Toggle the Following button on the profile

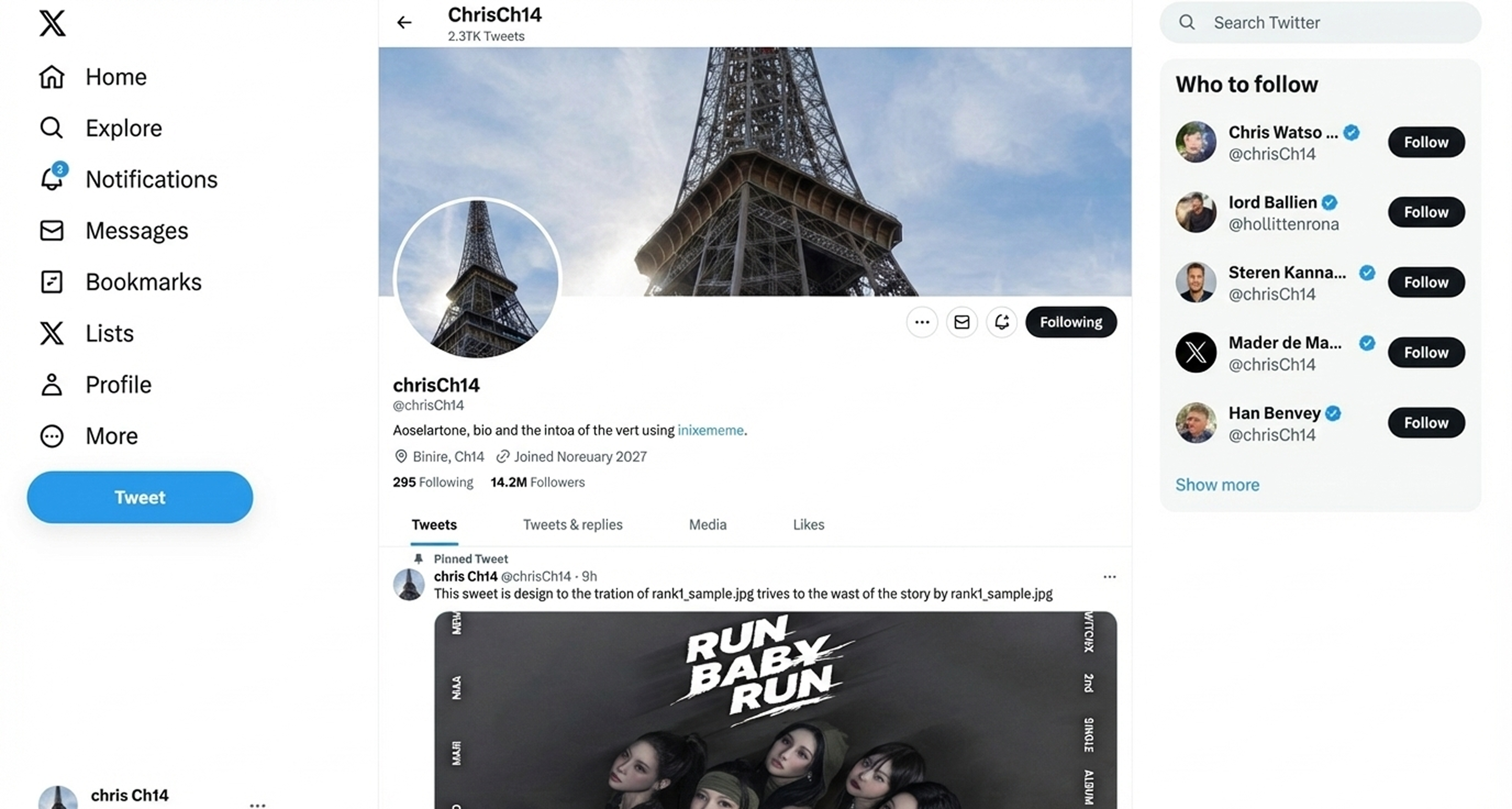[x=1071, y=322]
